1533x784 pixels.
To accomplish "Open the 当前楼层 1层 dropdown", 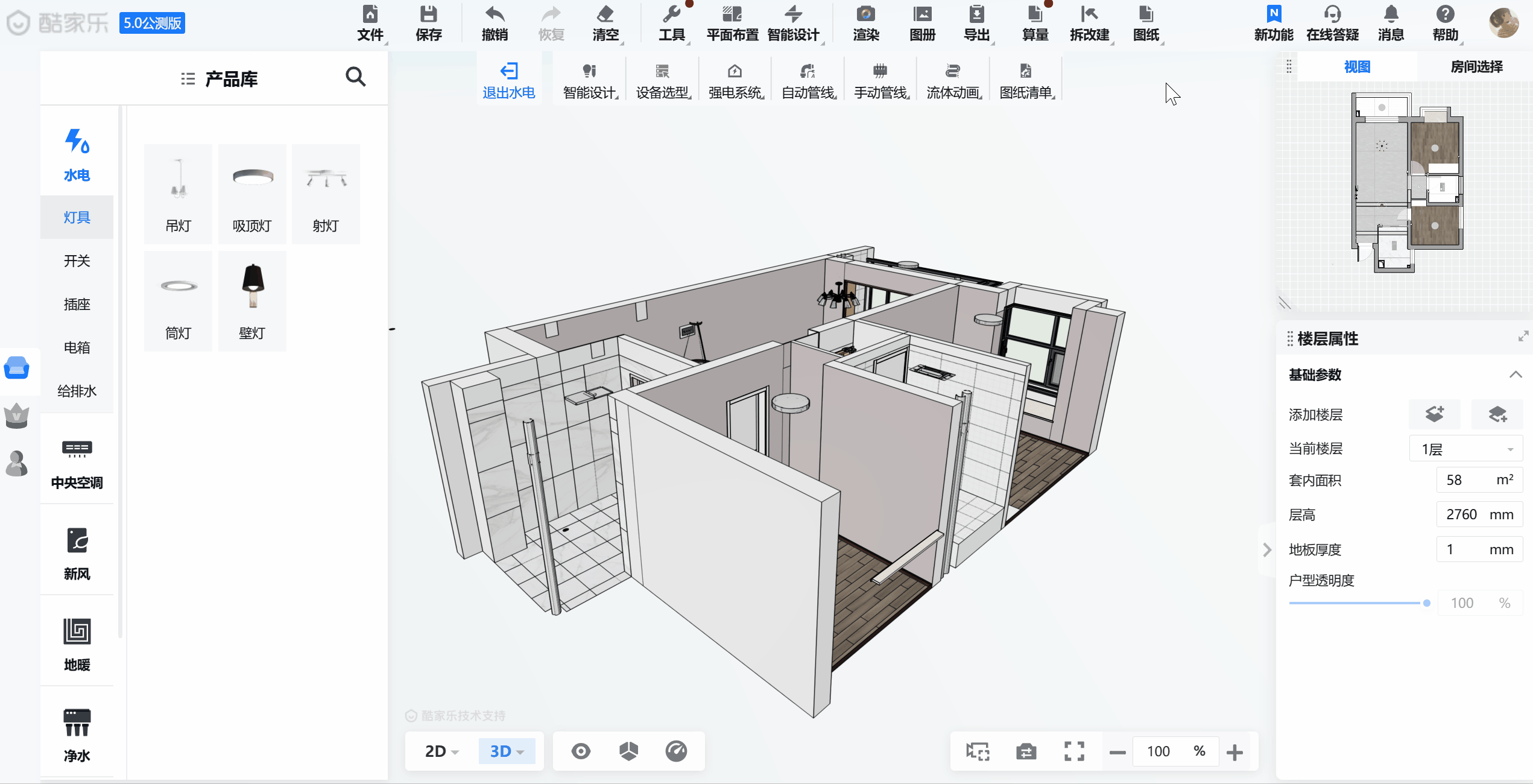I will coord(1466,449).
